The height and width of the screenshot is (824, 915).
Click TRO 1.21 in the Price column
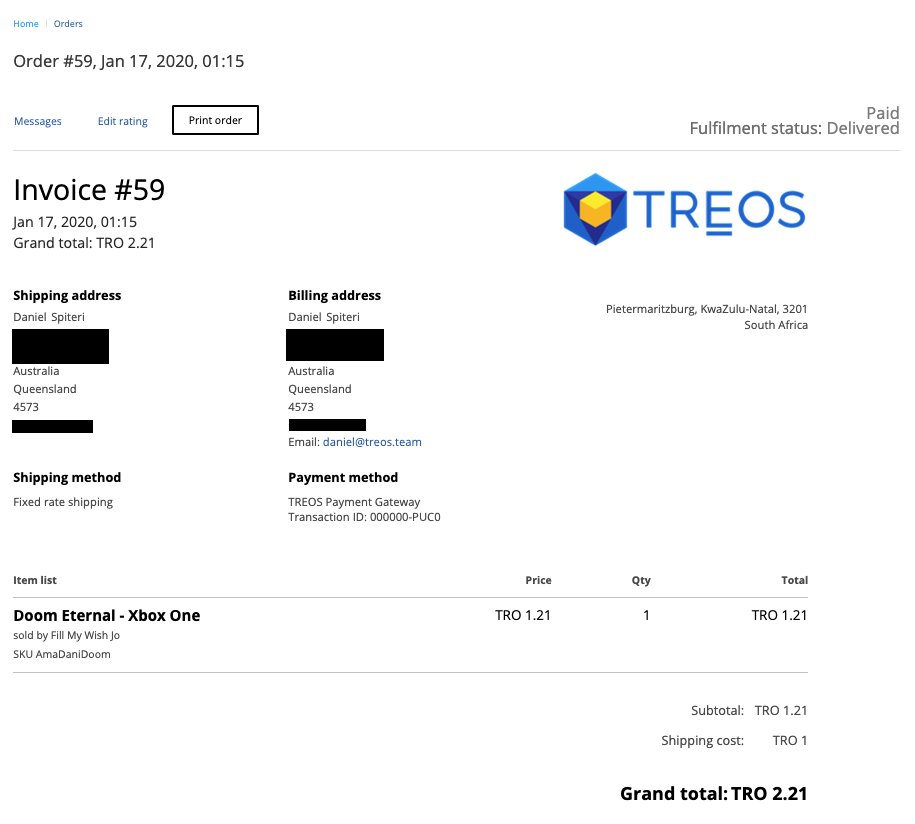pos(523,615)
